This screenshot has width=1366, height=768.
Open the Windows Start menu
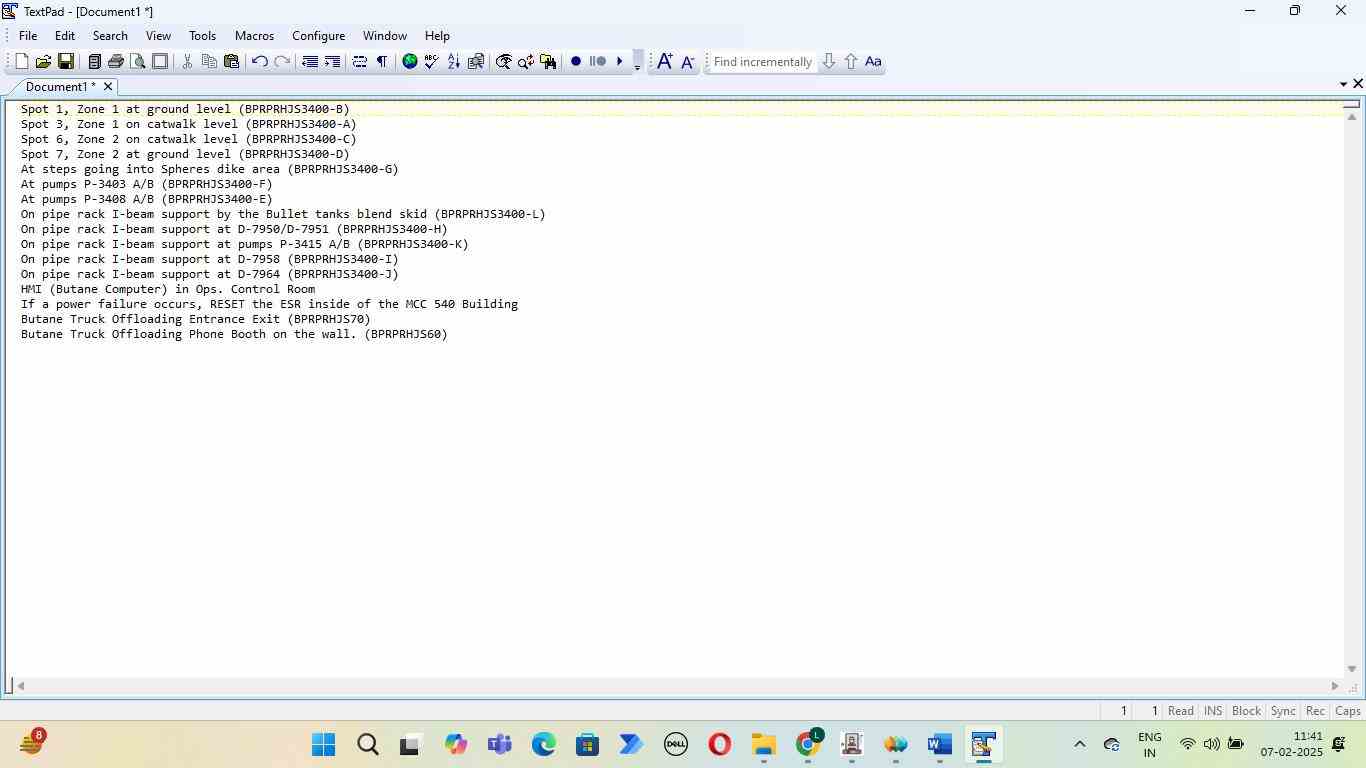point(323,745)
